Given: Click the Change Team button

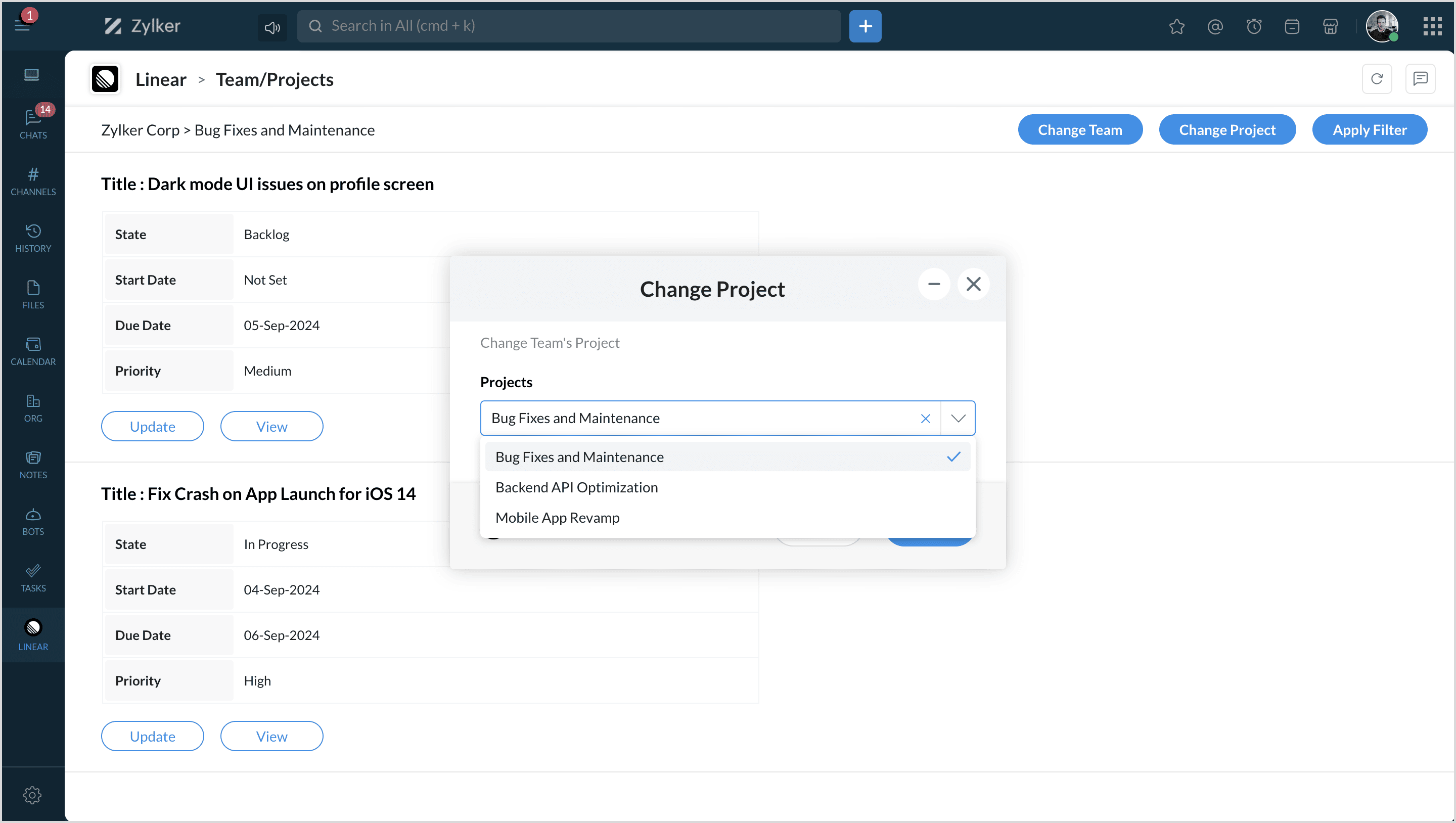Looking at the screenshot, I should (x=1079, y=130).
